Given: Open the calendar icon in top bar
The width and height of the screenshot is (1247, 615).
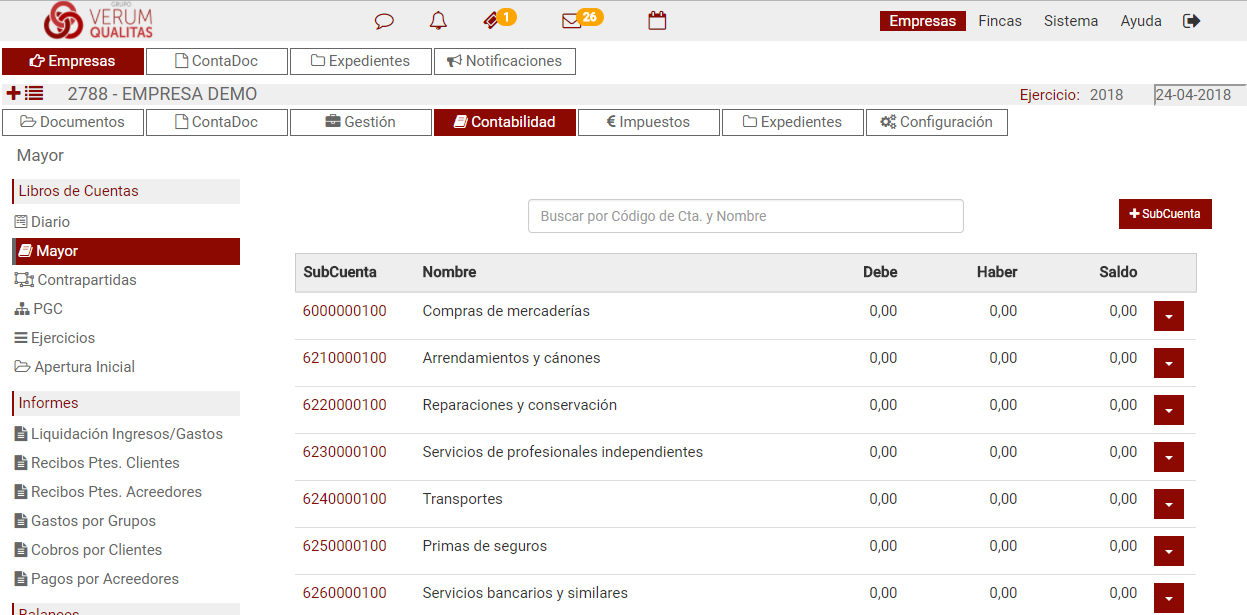Looking at the screenshot, I should coord(657,21).
